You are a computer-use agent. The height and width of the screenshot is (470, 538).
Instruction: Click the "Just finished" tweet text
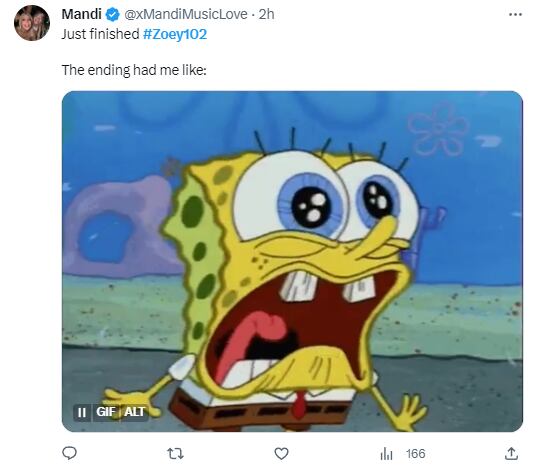click(x=101, y=34)
